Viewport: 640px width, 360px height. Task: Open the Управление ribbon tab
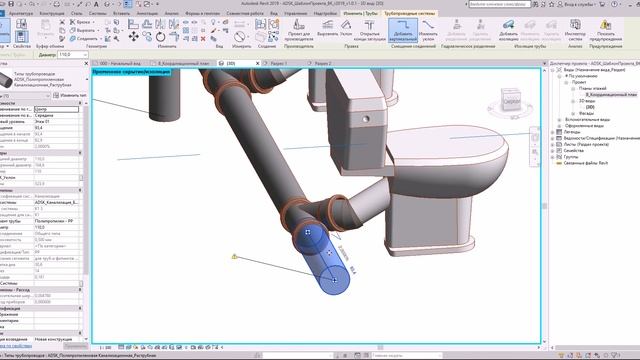(296, 13)
